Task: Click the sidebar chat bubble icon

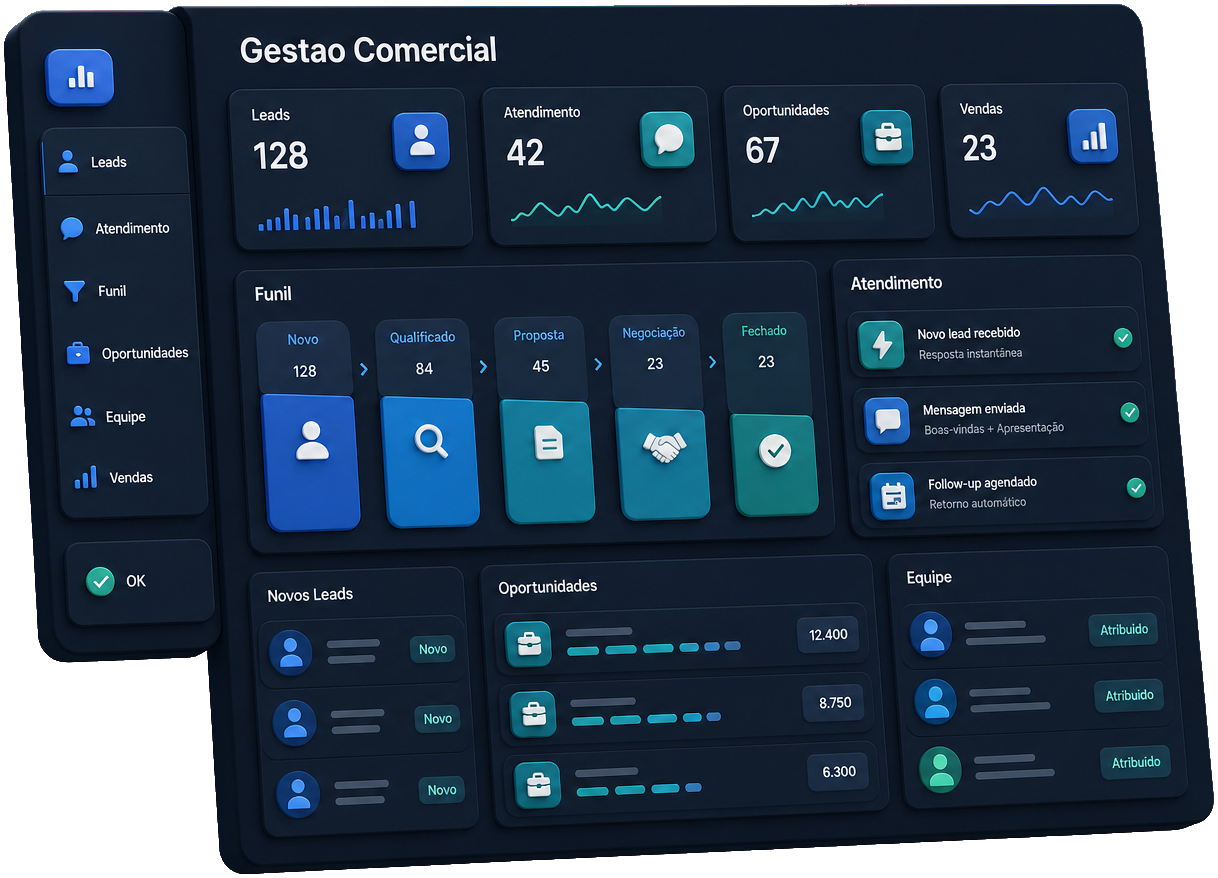Action: [x=71, y=228]
